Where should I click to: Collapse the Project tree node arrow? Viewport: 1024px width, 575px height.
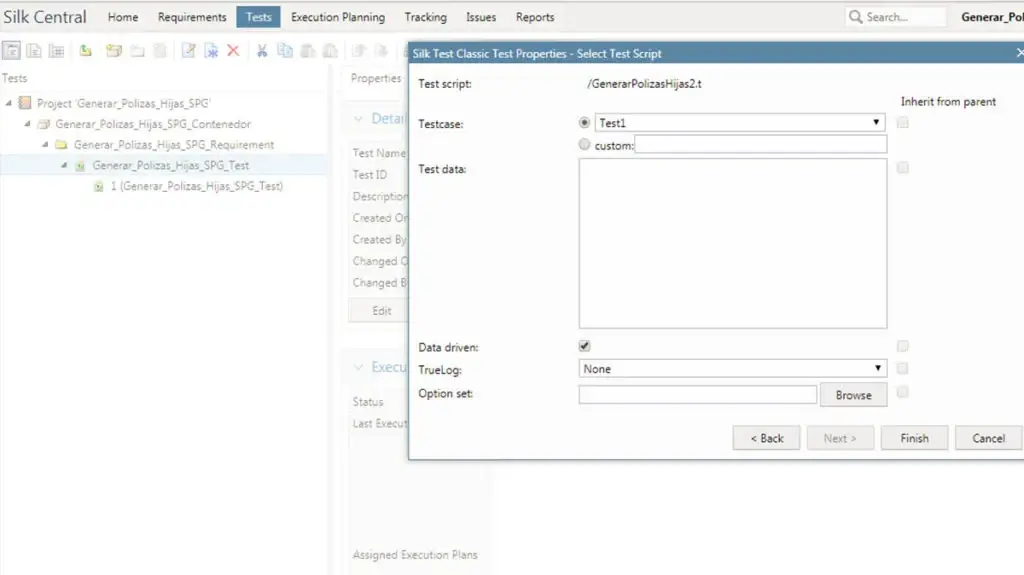click(x=8, y=103)
